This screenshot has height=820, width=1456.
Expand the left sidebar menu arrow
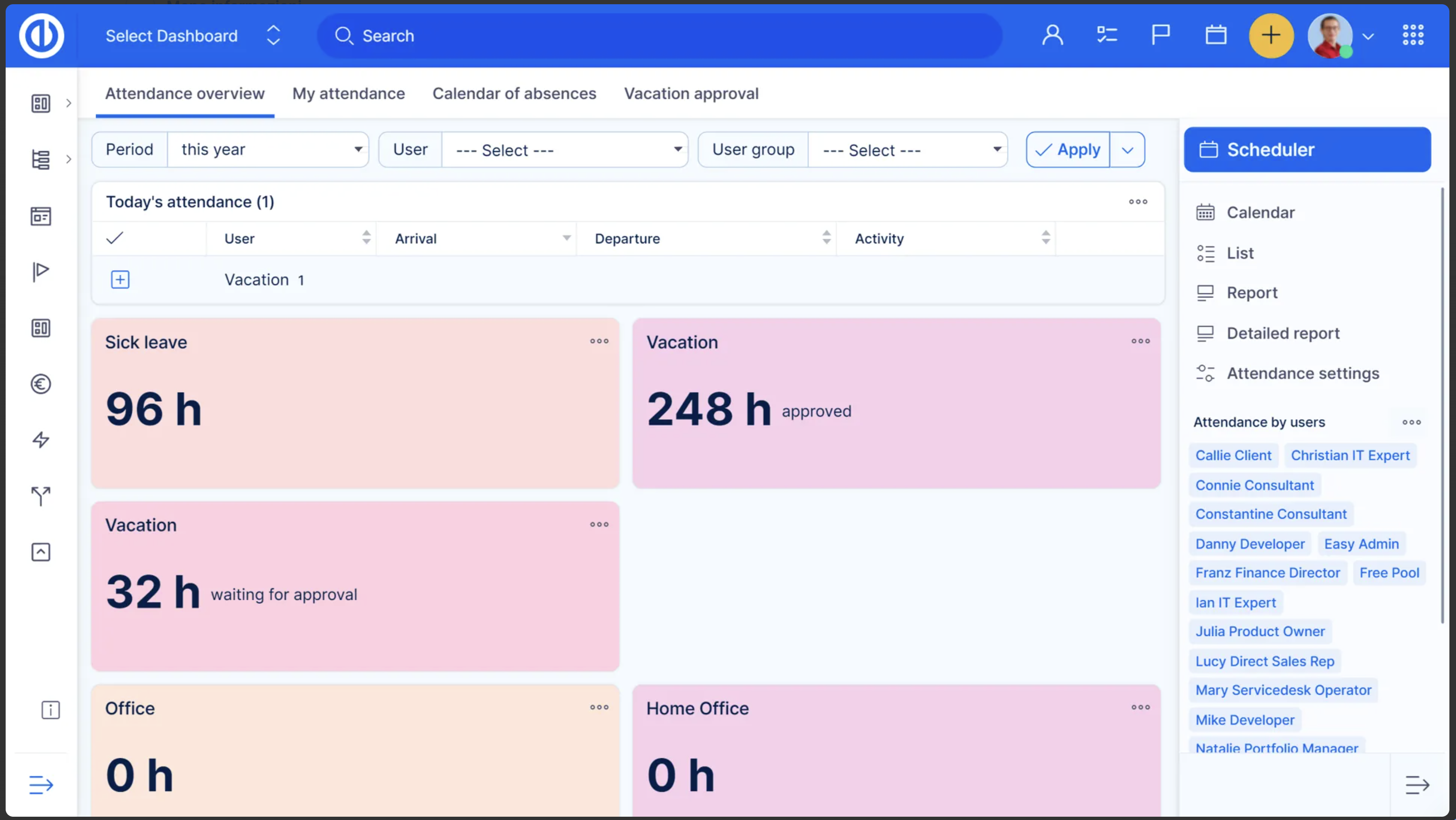40,785
